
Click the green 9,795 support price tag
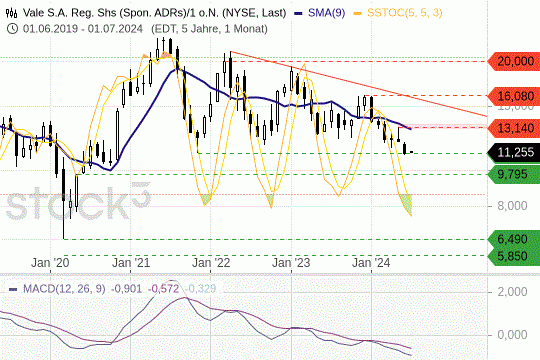(514, 174)
